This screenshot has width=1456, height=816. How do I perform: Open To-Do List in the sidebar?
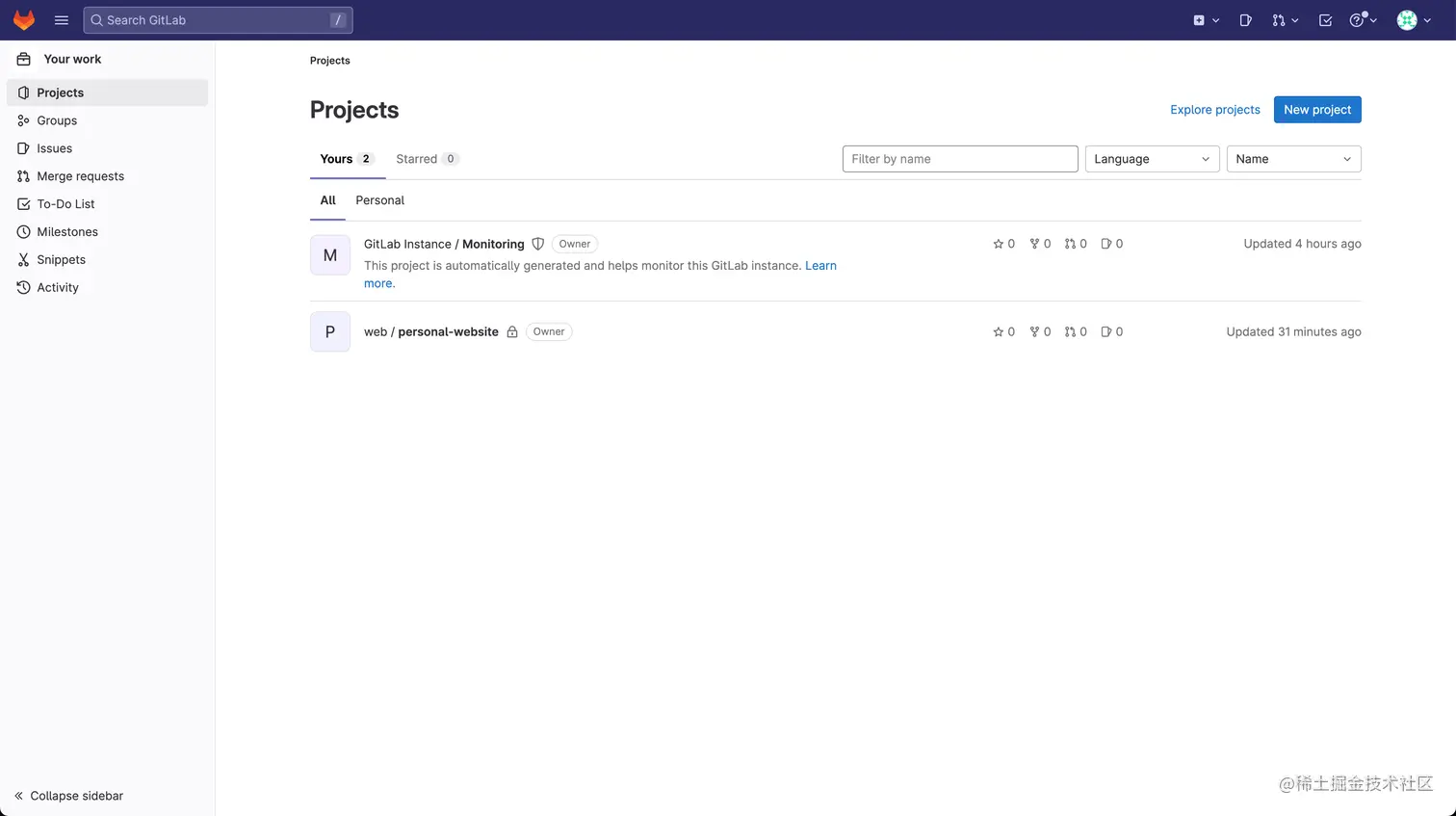tap(107, 204)
